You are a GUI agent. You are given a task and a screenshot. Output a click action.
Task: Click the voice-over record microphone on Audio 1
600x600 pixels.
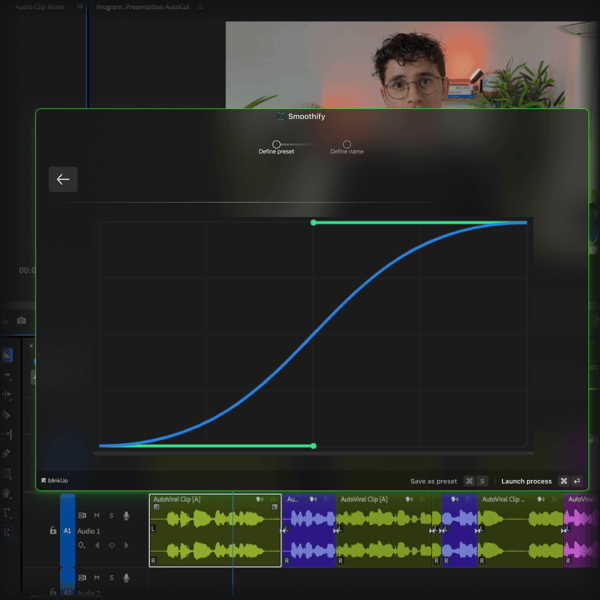tap(126, 516)
